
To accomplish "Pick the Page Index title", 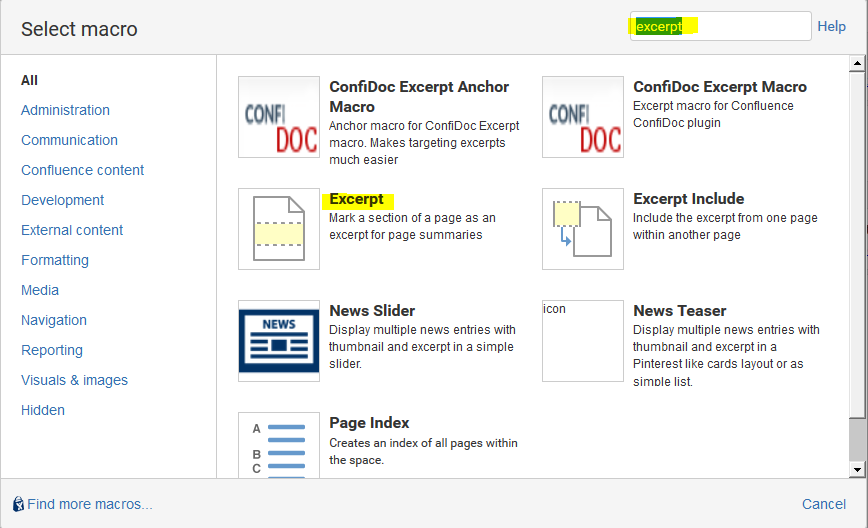I will coord(369,423).
